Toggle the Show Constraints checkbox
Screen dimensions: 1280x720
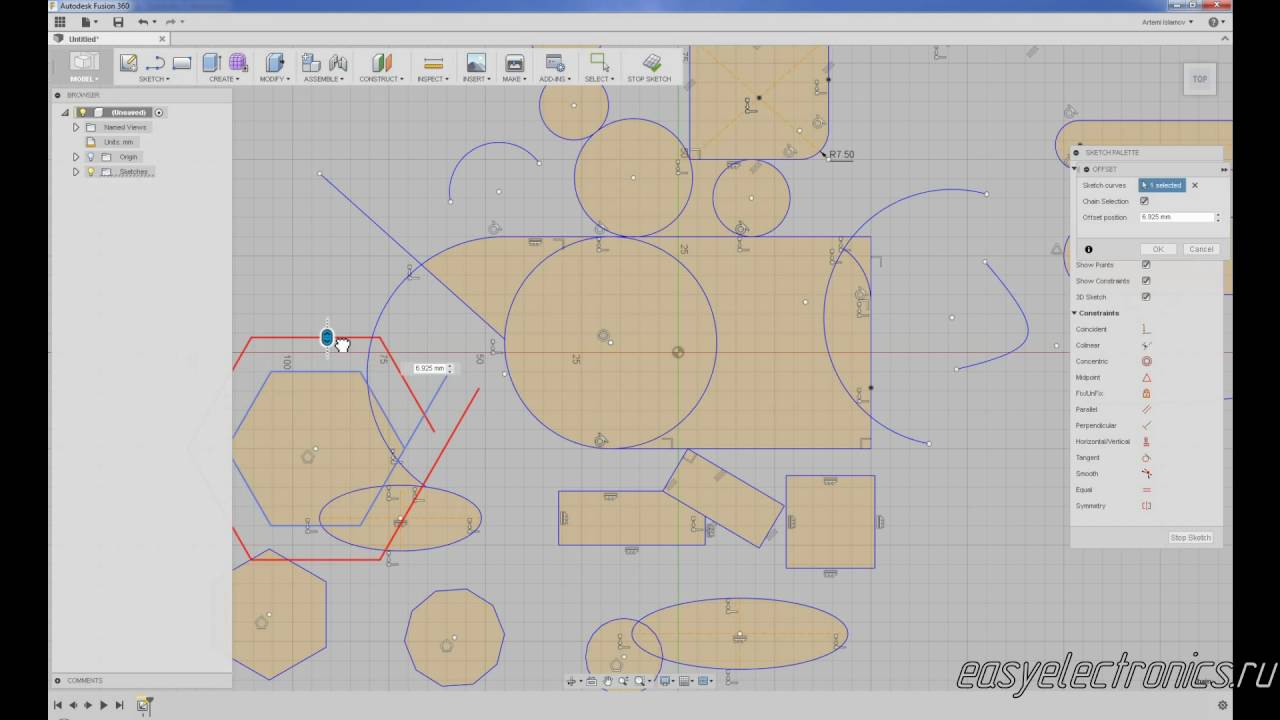tap(1146, 281)
